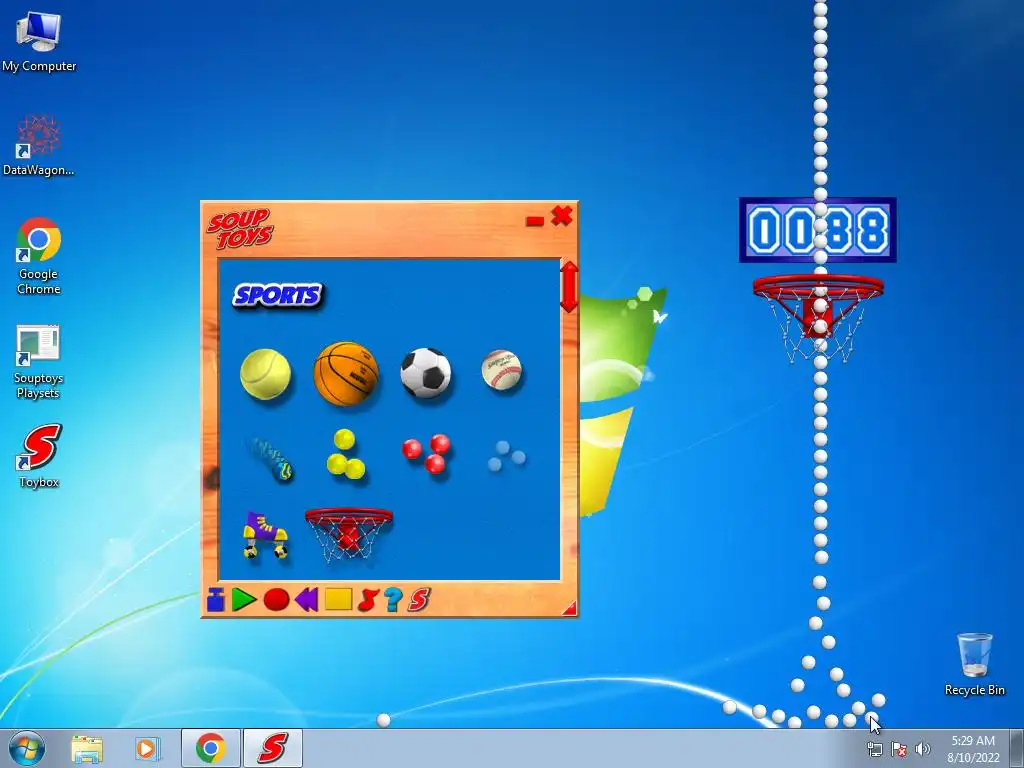
Task: Click the red record circle button
Action: 276,600
